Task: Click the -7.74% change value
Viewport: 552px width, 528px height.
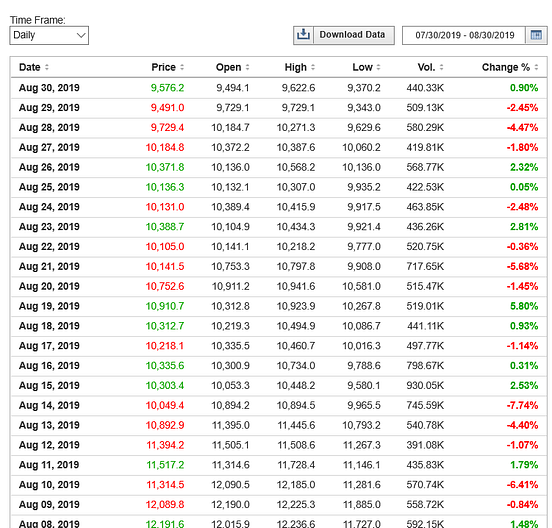Action: [x=522, y=406]
